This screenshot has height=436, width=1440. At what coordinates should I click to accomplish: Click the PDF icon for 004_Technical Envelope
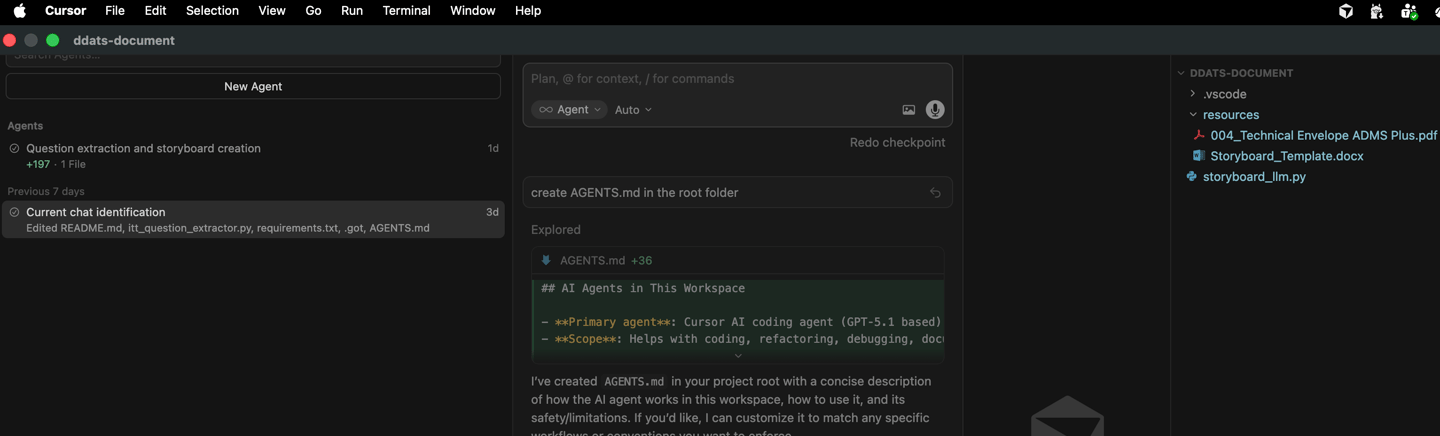coord(1199,135)
